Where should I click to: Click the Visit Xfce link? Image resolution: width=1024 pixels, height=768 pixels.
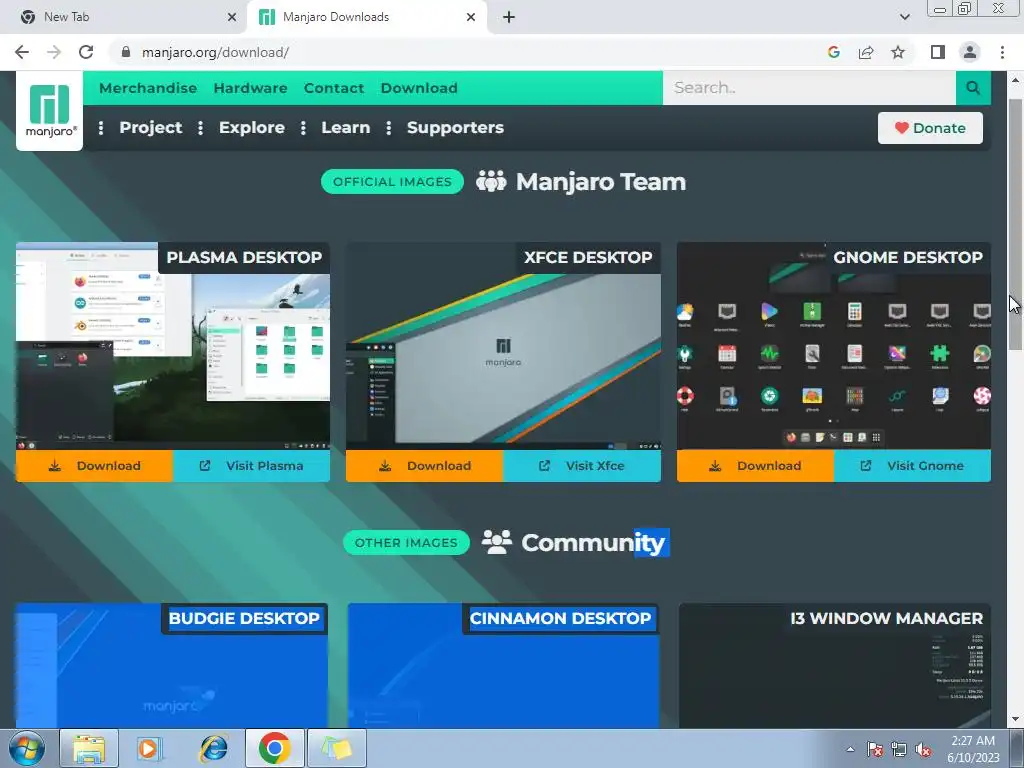[582, 466]
